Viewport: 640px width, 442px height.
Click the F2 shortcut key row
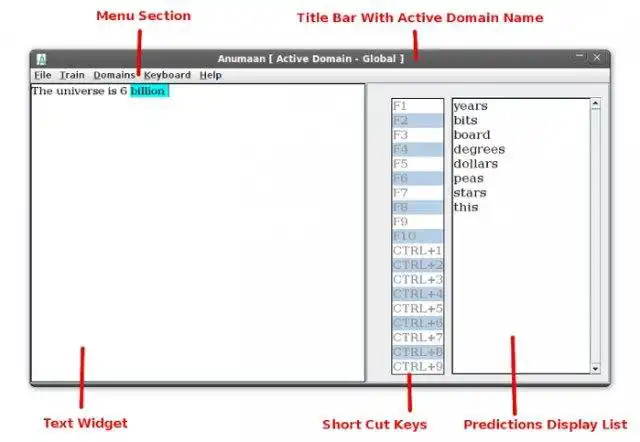pyautogui.click(x=418, y=120)
